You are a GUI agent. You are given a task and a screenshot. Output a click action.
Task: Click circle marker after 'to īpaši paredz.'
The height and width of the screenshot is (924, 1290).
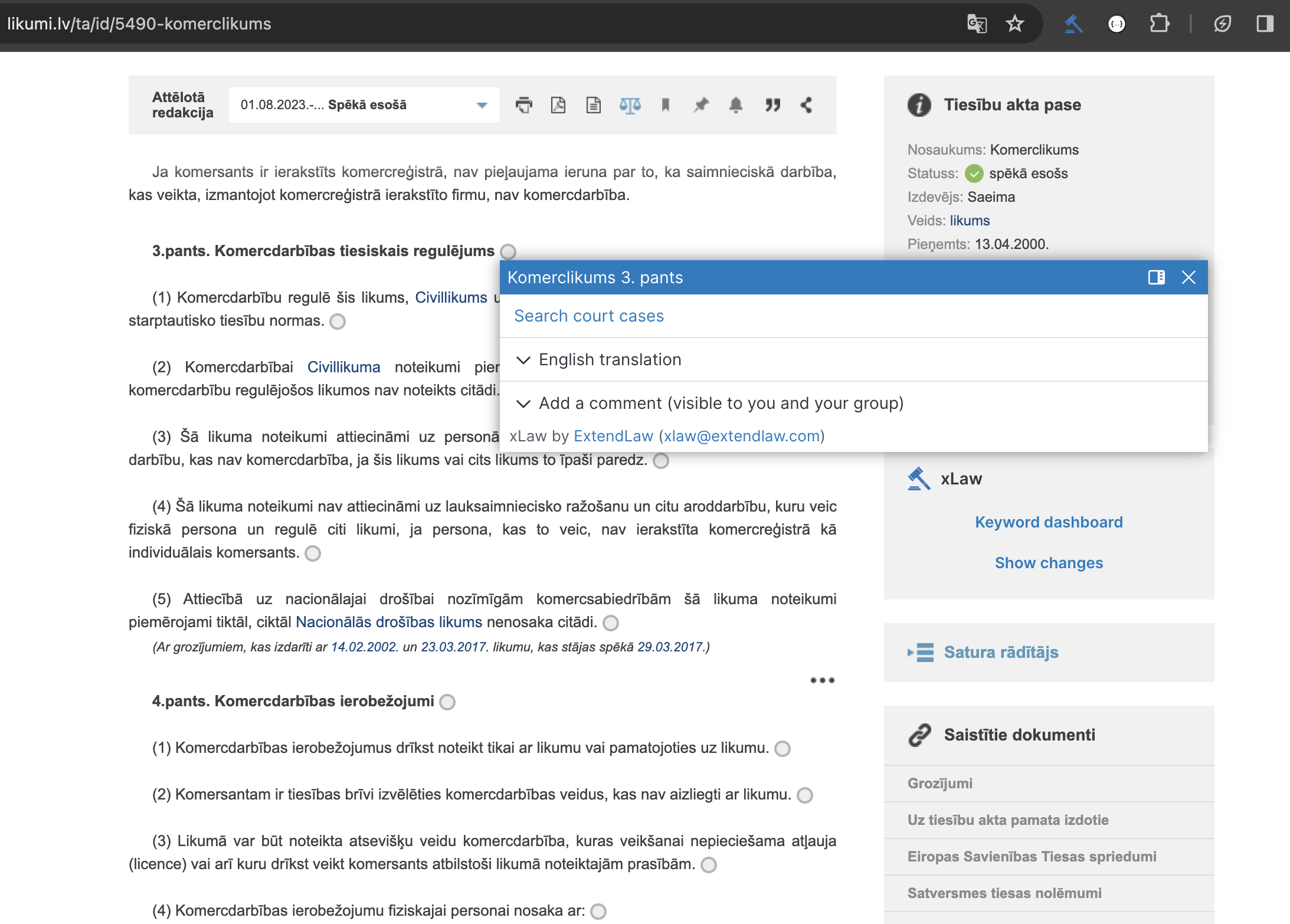pyautogui.click(x=661, y=461)
